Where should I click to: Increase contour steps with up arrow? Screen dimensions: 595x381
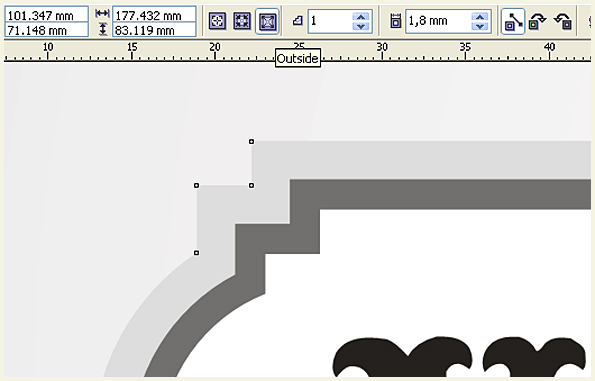click(360, 16)
